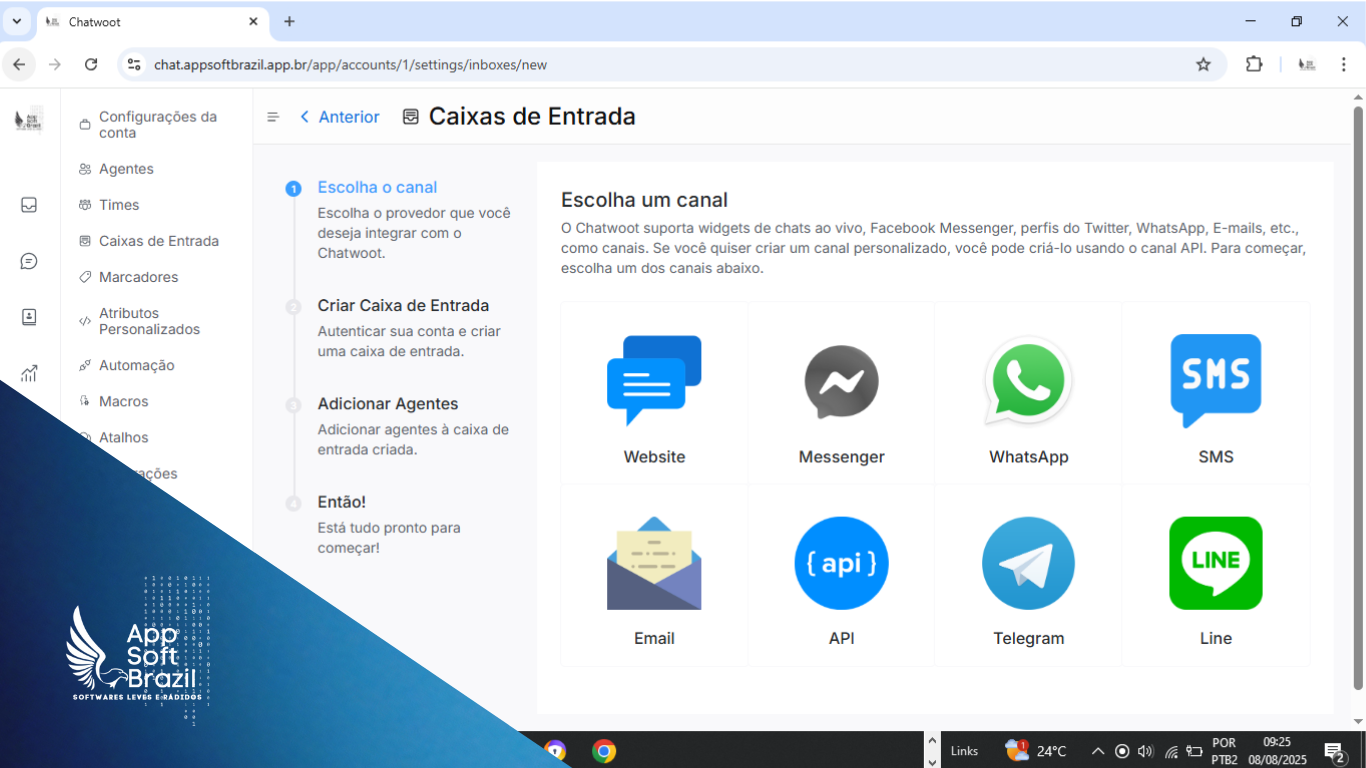This screenshot has height=768, width=1366.
Task: Open conversations chat bubble icon in rail
Action: 29,261
